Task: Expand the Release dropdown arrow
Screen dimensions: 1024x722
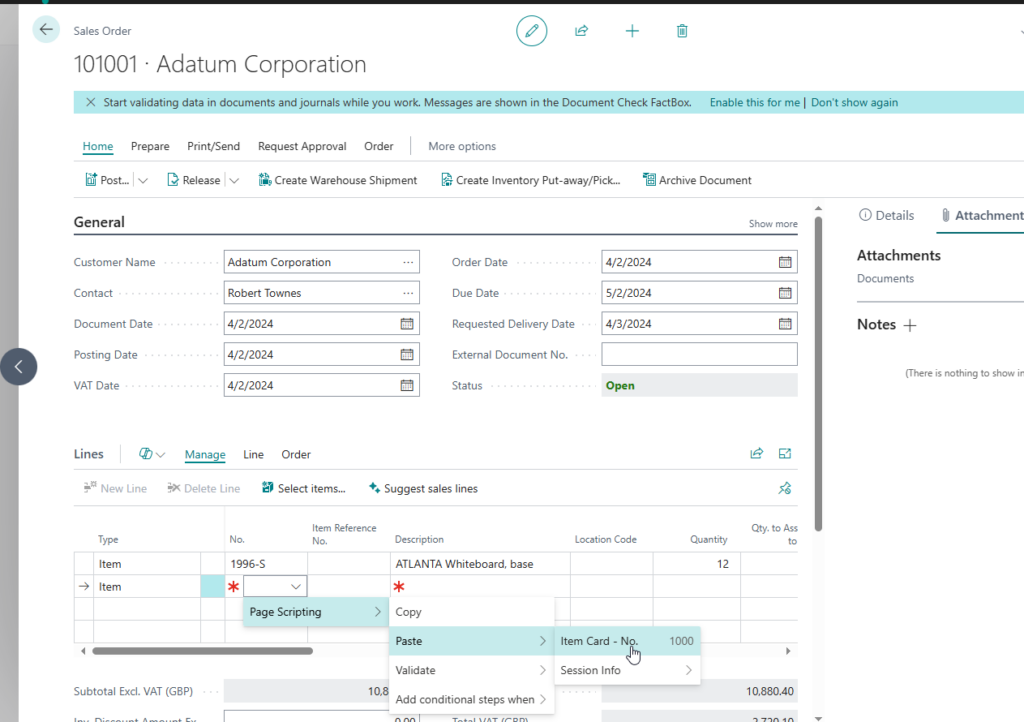Action: 234,181
